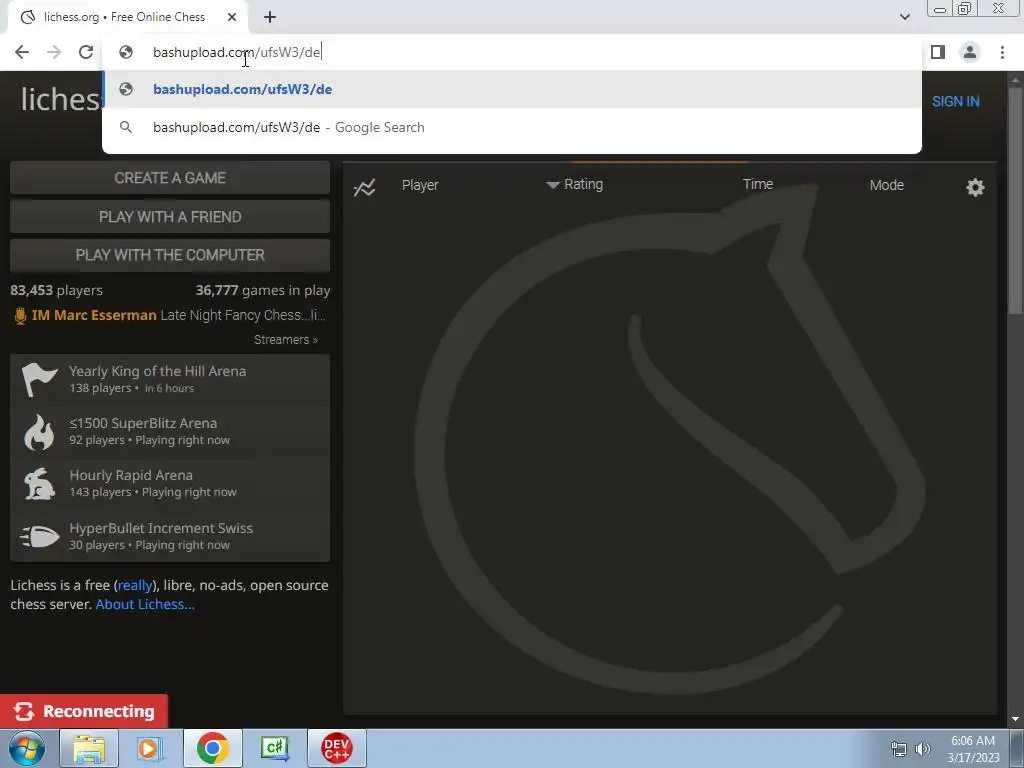Select the Google Search suggestion for bashupload
This screenshot has height=768, width=1024.
512,127
